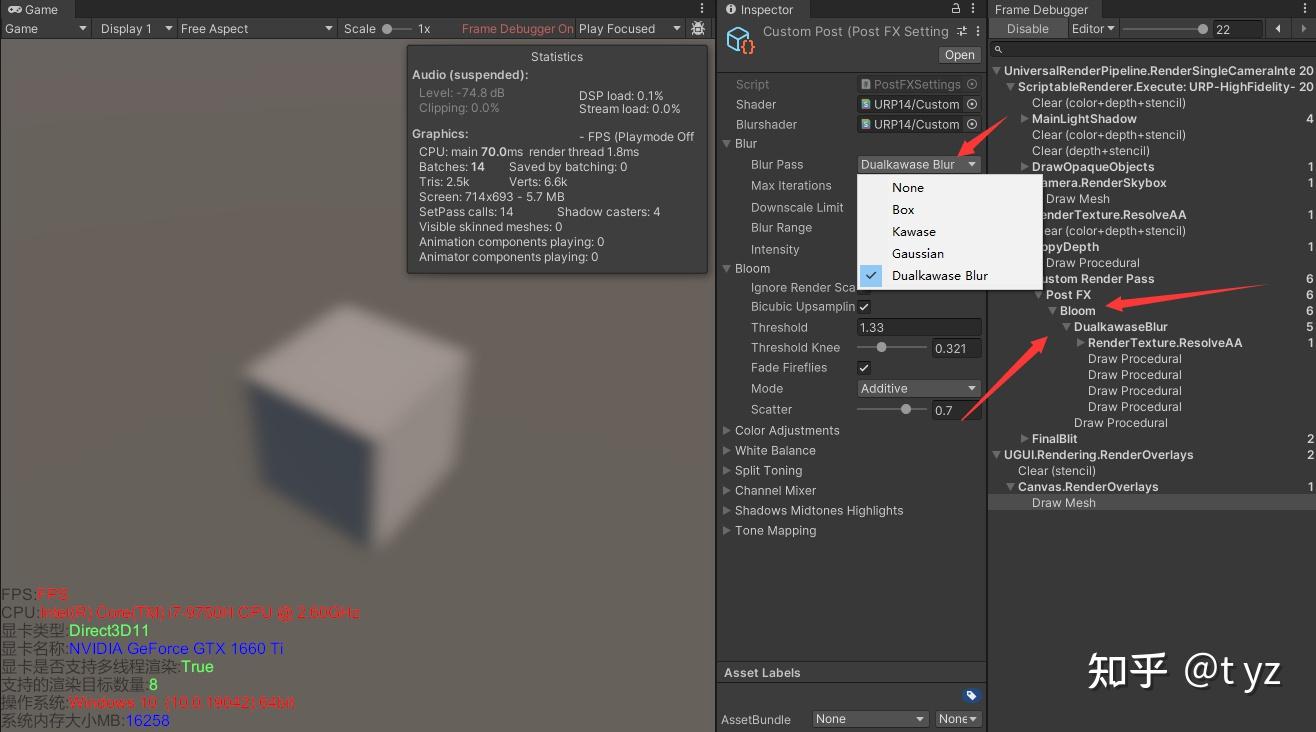Uncheck Dualkawase Blur in the open list
1316x732 pixels.
pyautogui.click(x=871, y=275)
